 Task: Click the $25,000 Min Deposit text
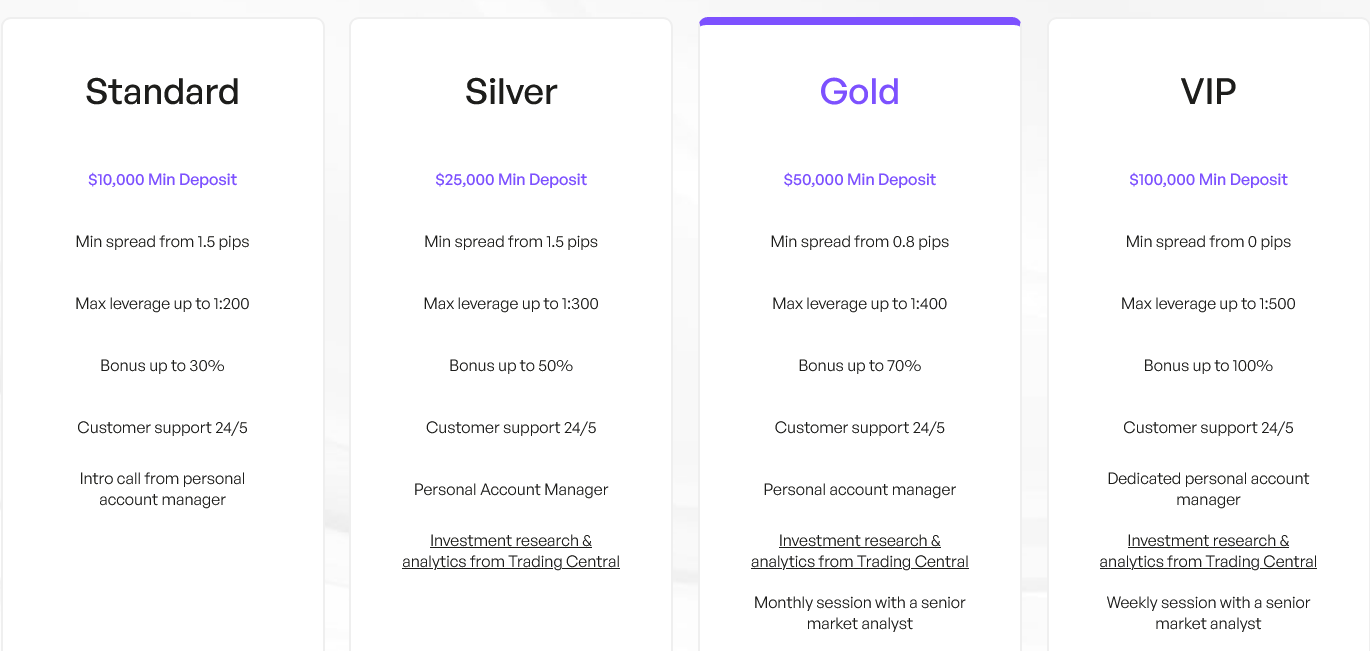point(511,180)
